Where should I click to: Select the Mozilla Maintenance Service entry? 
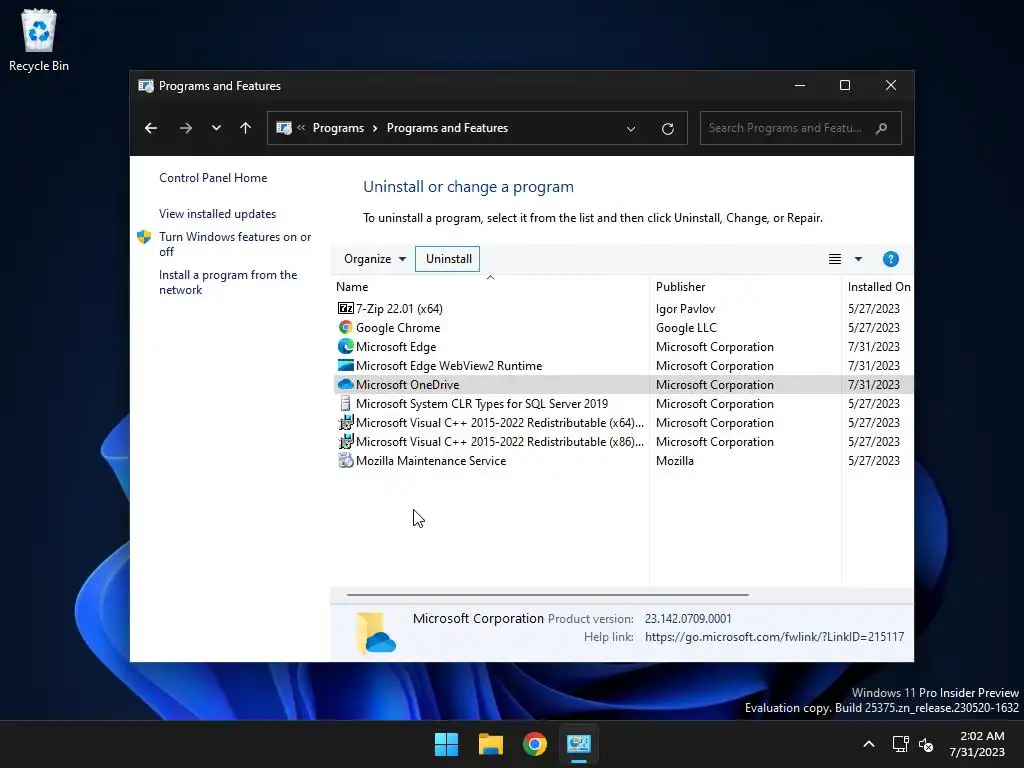click(623, 460)
